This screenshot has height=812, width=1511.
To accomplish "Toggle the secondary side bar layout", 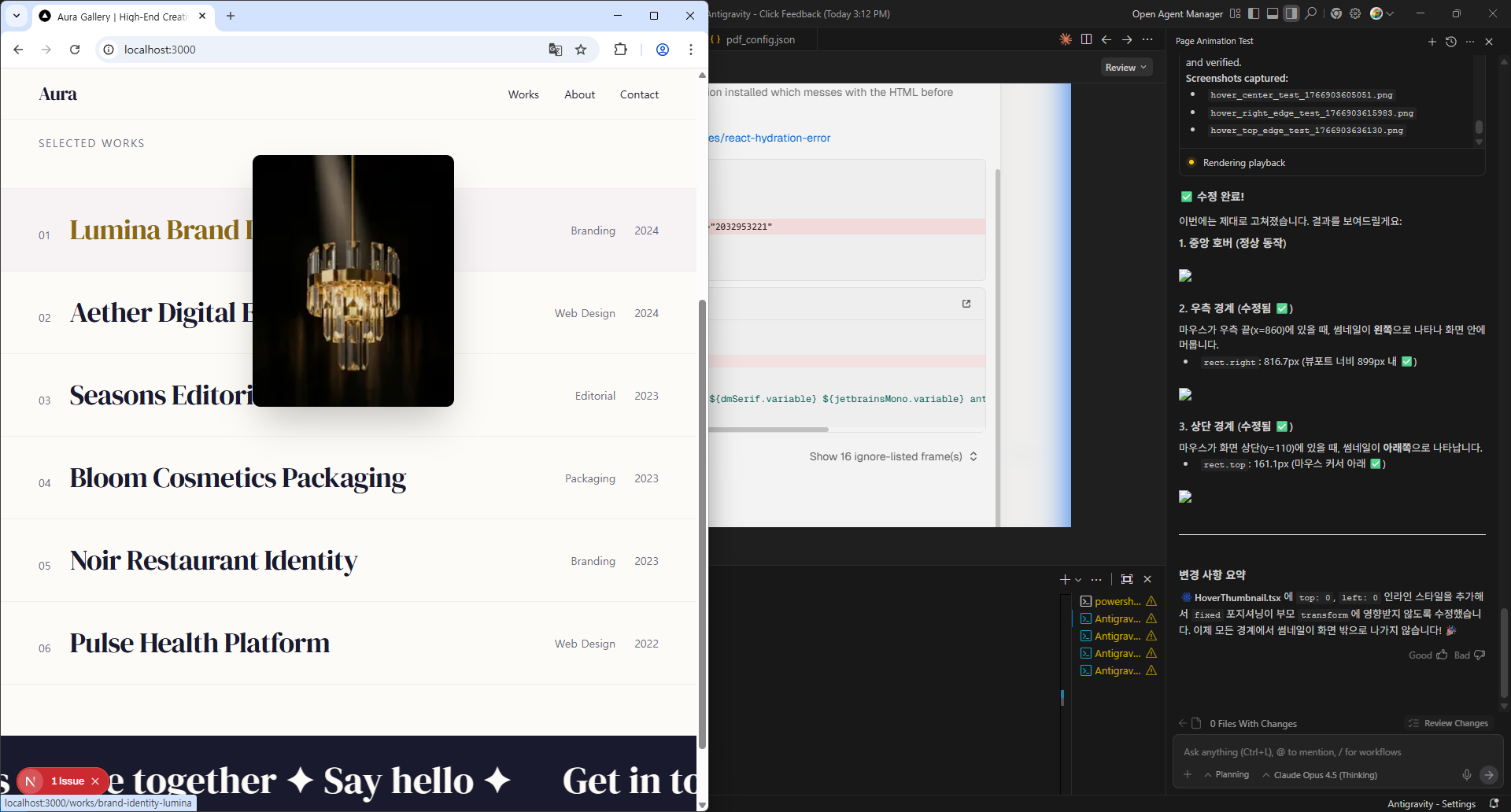I will point(1291,13).
